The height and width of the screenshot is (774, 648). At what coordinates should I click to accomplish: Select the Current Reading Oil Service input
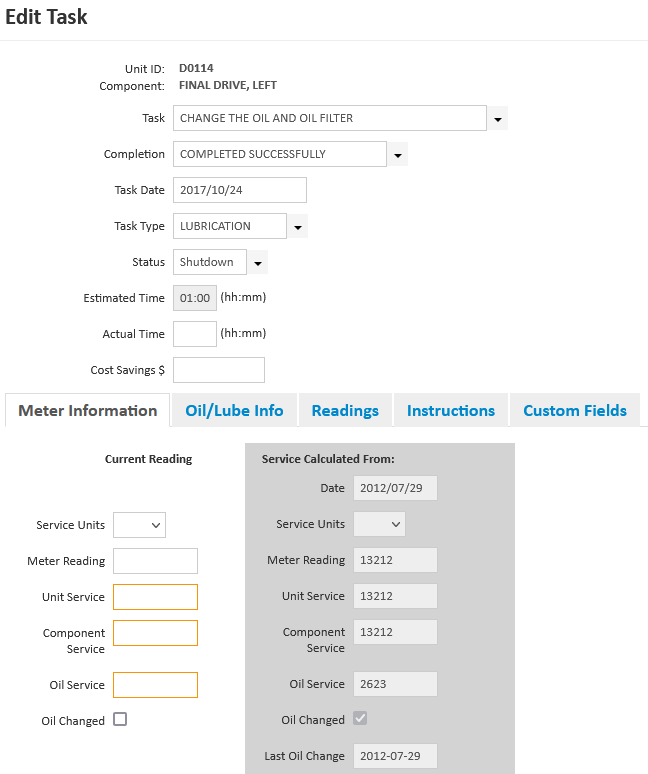click(x=155, y=685)
